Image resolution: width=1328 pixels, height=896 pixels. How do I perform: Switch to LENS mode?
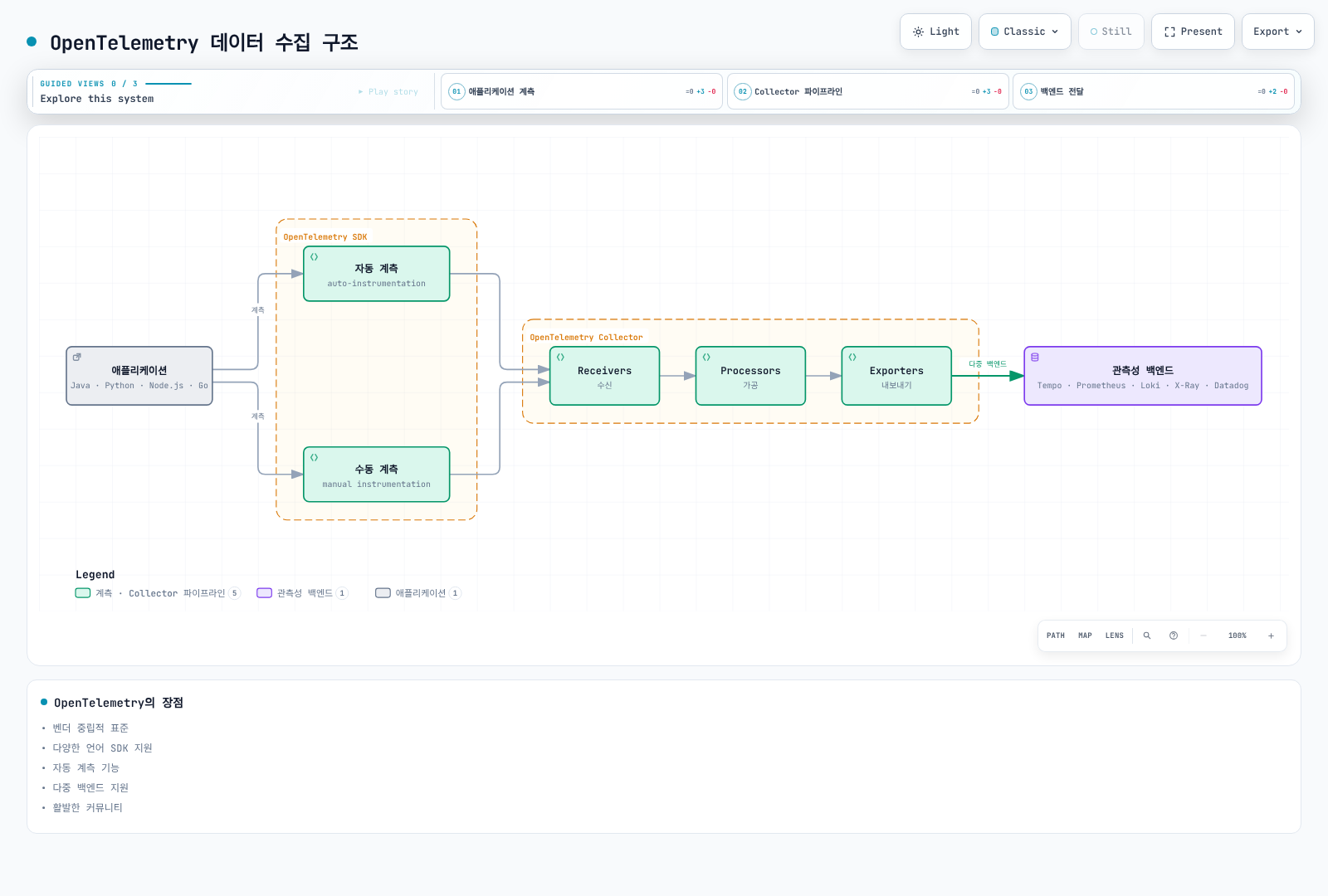pos(1115,635)
